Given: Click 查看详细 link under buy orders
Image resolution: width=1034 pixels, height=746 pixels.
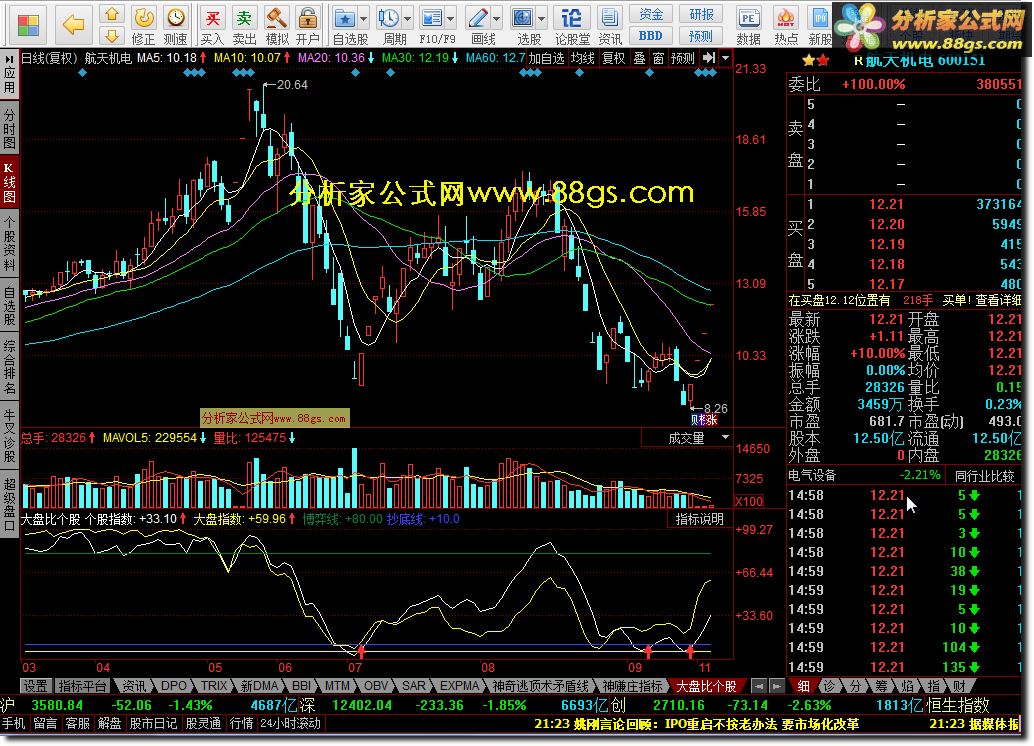Looking at the screenshot, I should click(998, 300).
